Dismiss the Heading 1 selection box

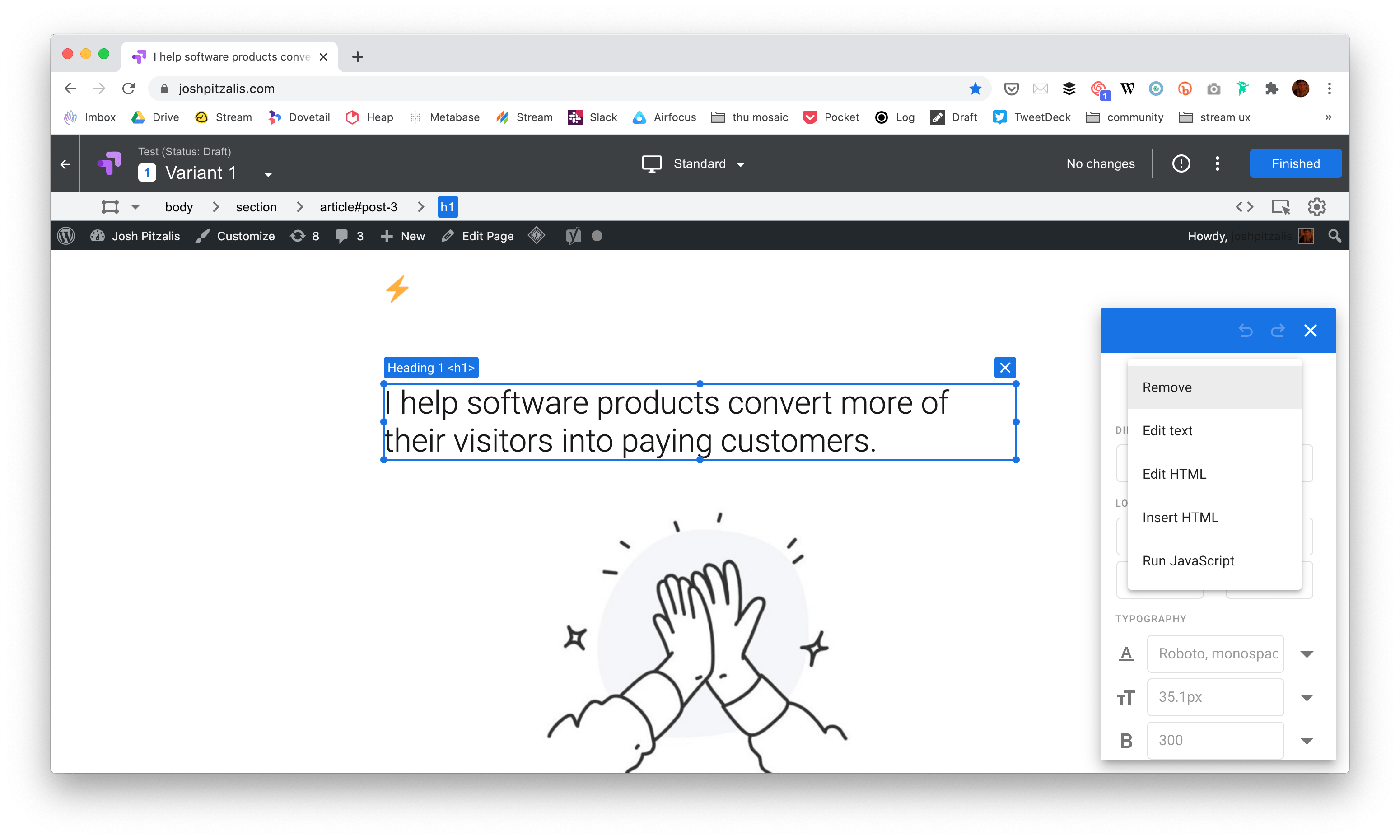click(x=1004, y=368)
